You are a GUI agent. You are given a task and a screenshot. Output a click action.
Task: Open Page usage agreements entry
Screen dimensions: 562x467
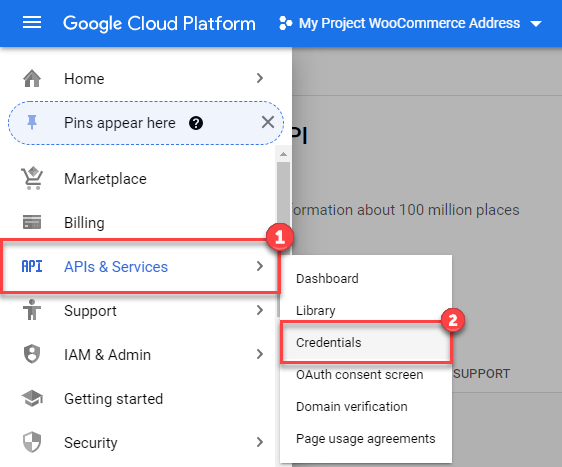pyautogui.click(x=366, y=439)
